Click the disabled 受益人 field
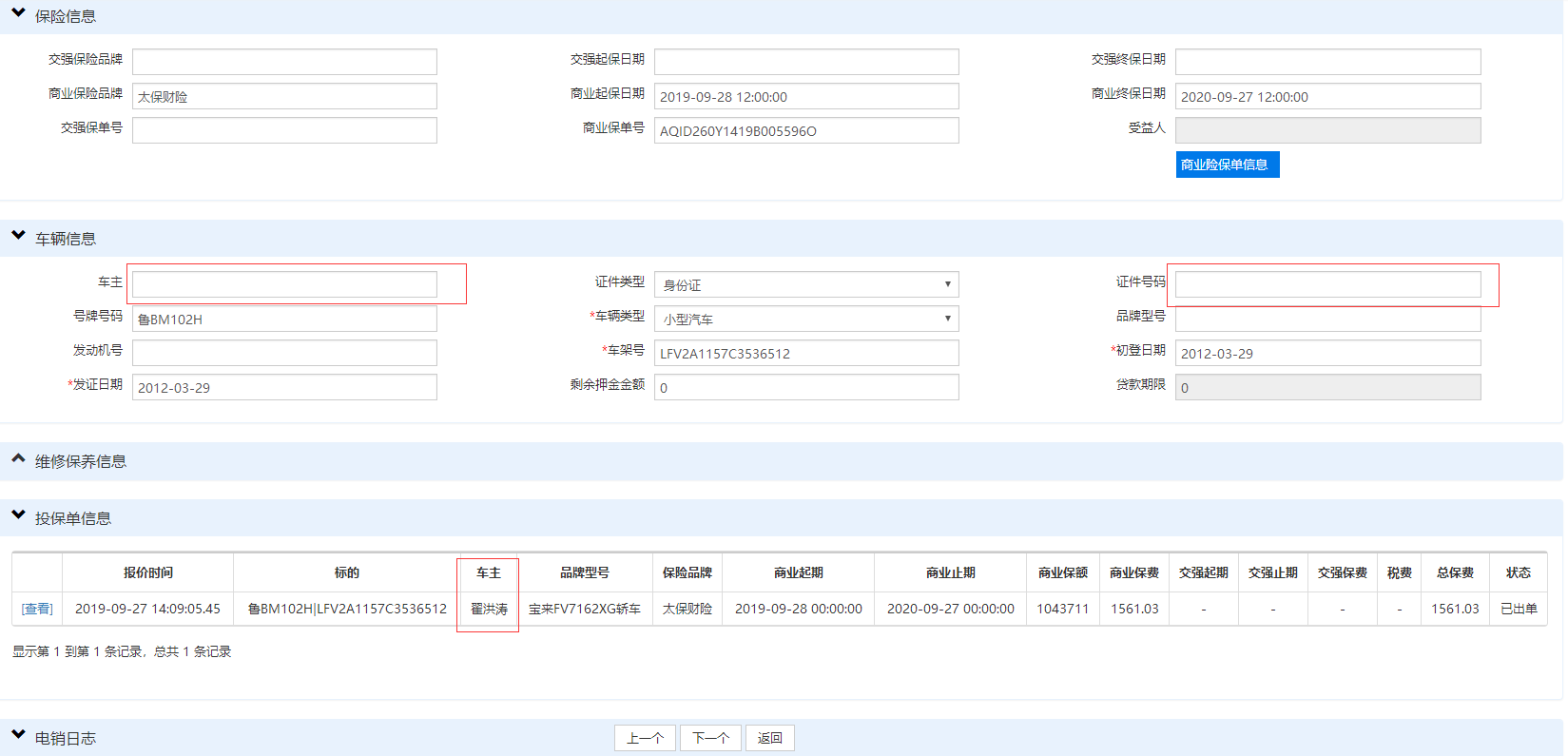This screenshot has height=756, width=1568. 1328,130
